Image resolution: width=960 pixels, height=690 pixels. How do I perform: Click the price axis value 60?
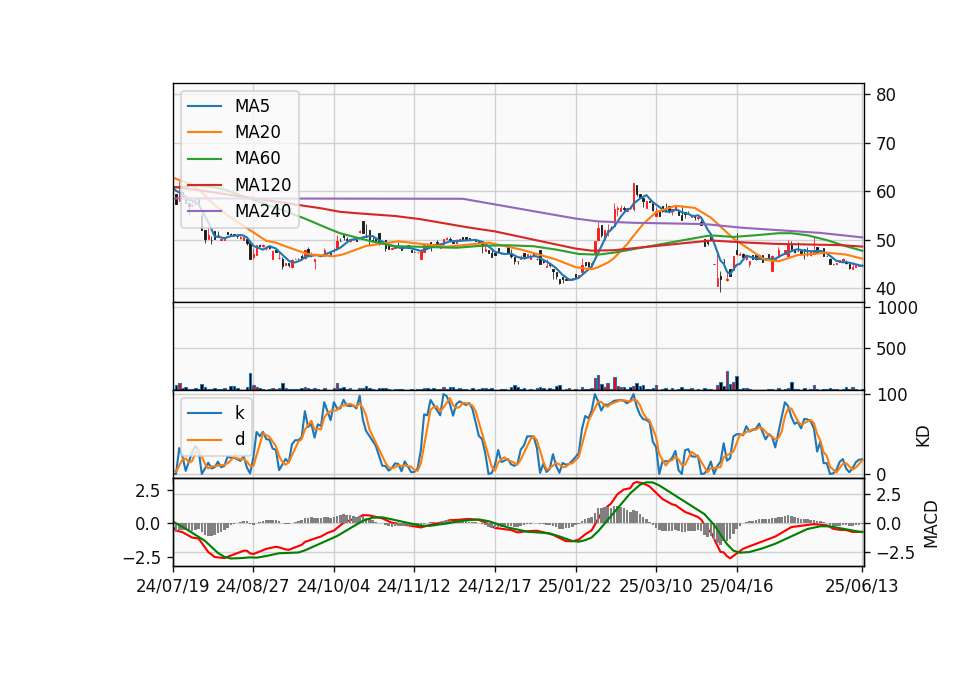click(886, 192)
